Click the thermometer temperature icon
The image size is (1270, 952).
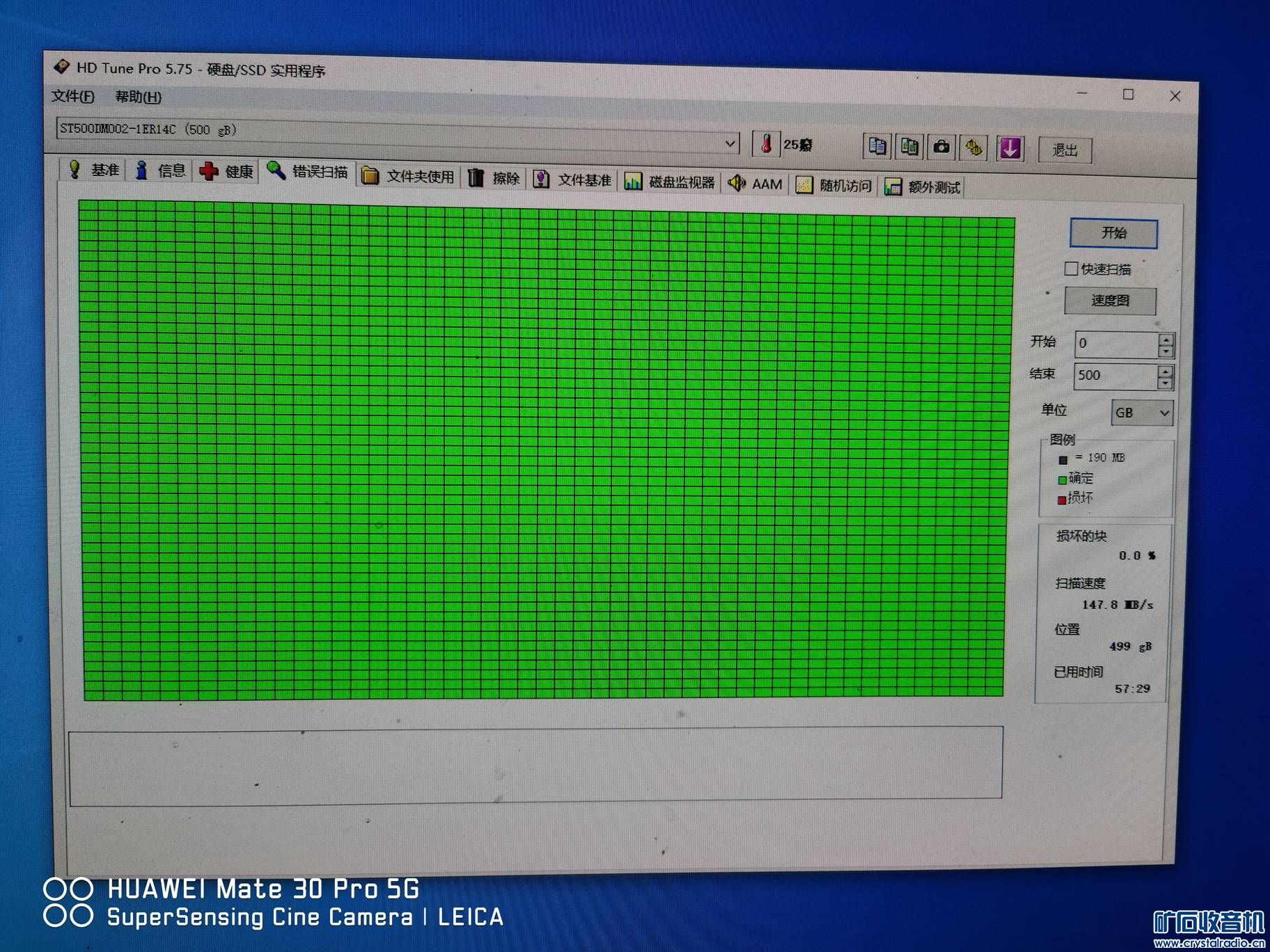(766, 144)
